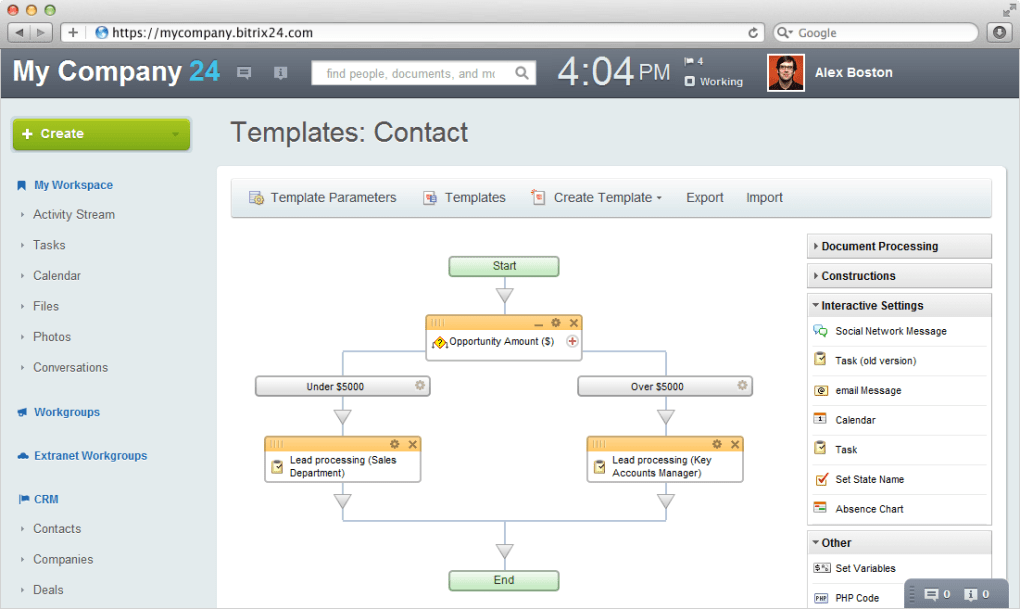1020x609 pixels.
Task: Click Export in the toolbar
Action: pyautogui.click(x=704, y=198)
